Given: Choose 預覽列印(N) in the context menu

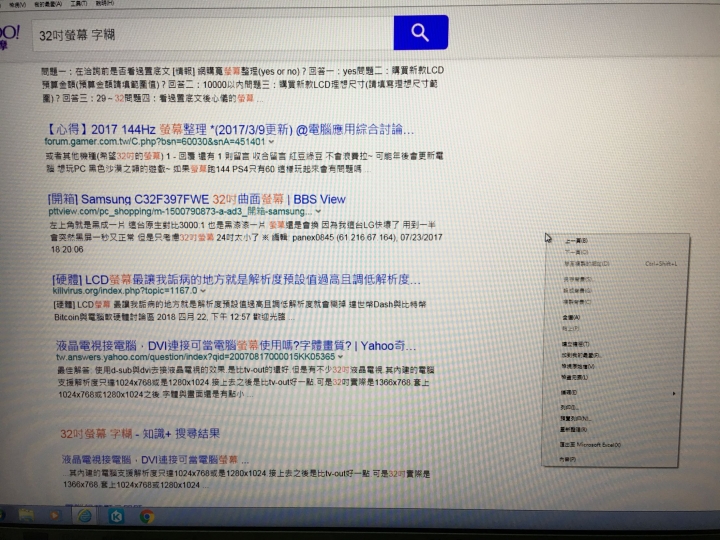Looking at the screenshot, I should point(575,418).
